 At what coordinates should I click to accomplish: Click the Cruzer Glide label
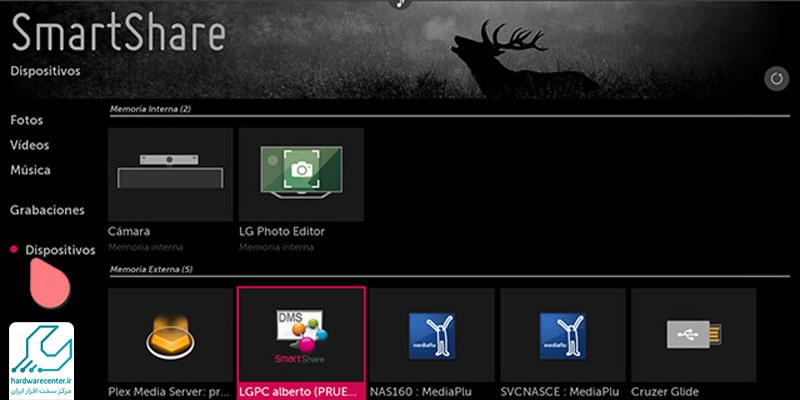point(665,392)
